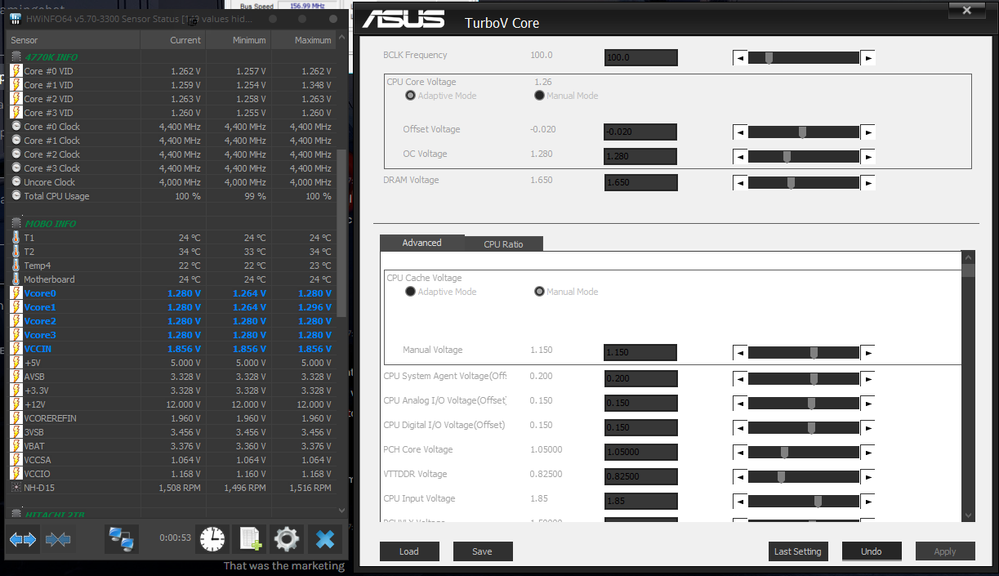Image resolution: width=999 pixels, height=576 pixels.
Task: Click the BCLK Frequency slider handle
Action: click(x=769, y=58)
